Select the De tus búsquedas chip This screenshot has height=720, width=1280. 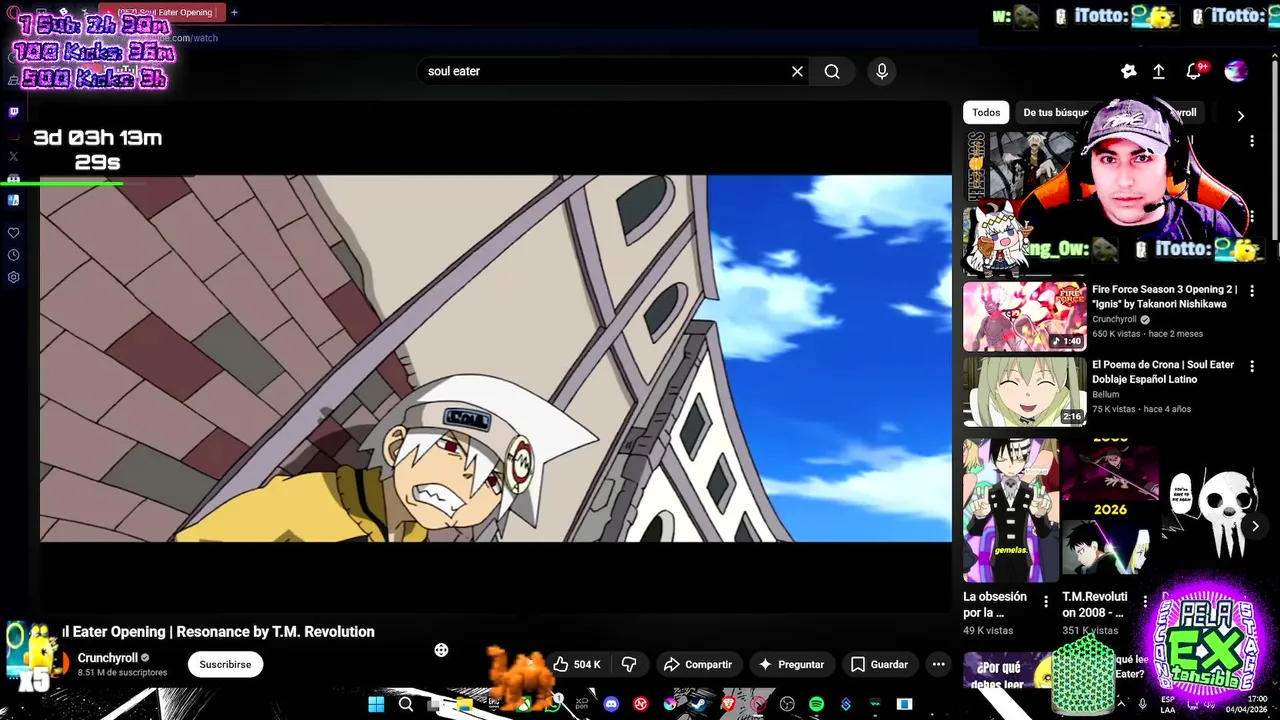(x=1055, y=113)
